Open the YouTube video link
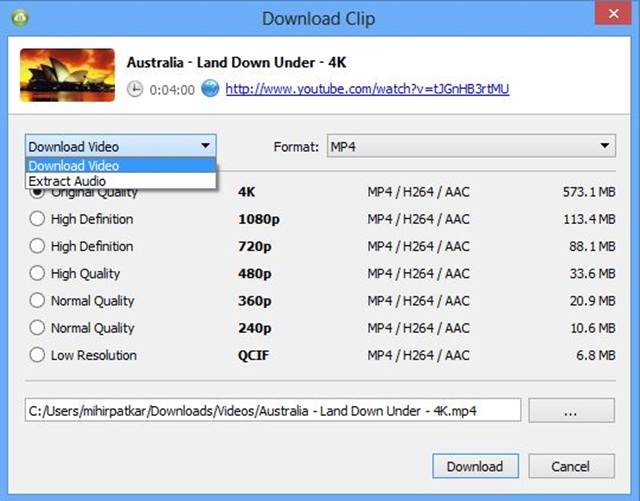Image resolution: width=640 pixels, height=501 pixels. pos(367,89)
